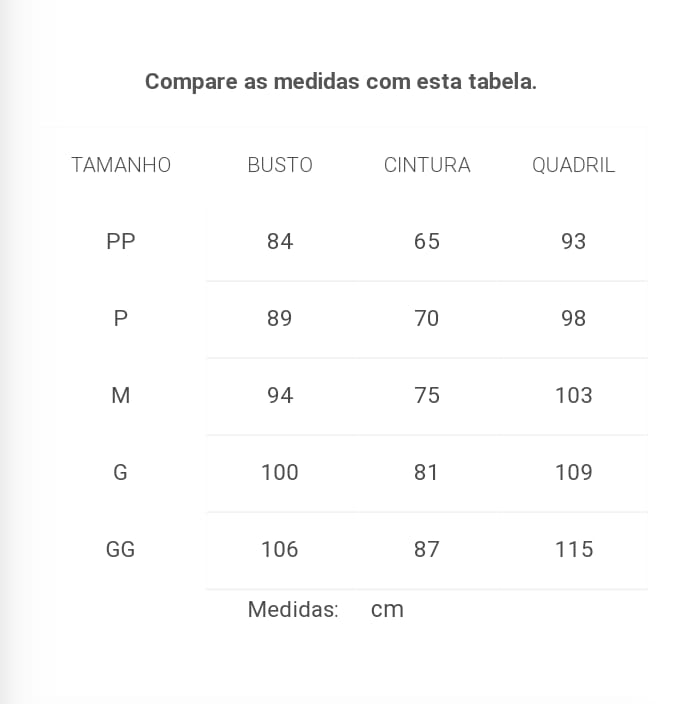
Task: Select the CINTURA column header
Action: coord(427,165)
